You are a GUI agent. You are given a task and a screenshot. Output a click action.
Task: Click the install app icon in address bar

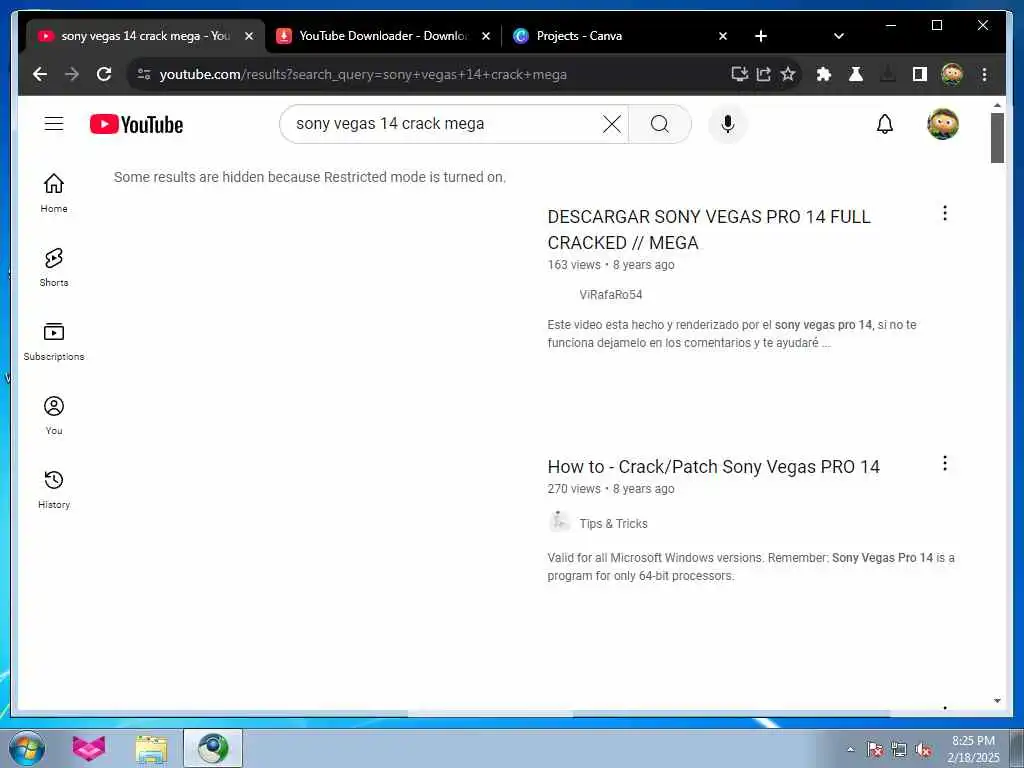(x=739, y=74)
